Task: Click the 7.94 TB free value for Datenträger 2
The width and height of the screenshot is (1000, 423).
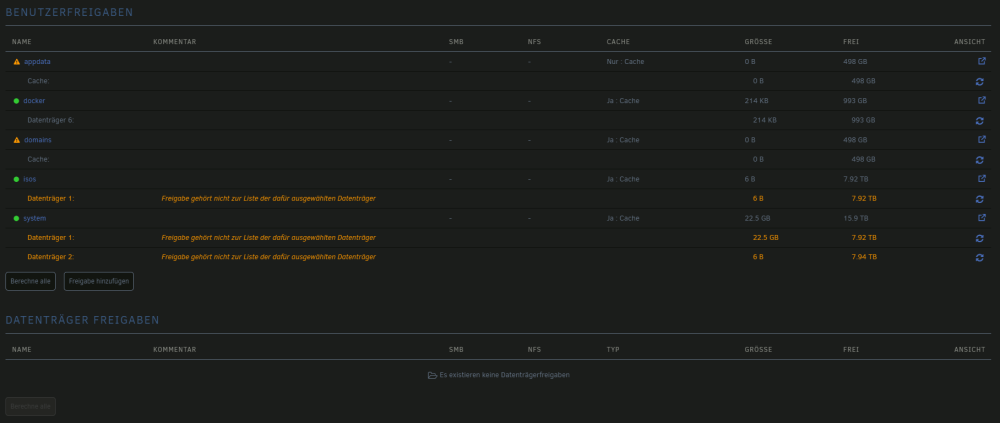Action: (x=864, y=257)
